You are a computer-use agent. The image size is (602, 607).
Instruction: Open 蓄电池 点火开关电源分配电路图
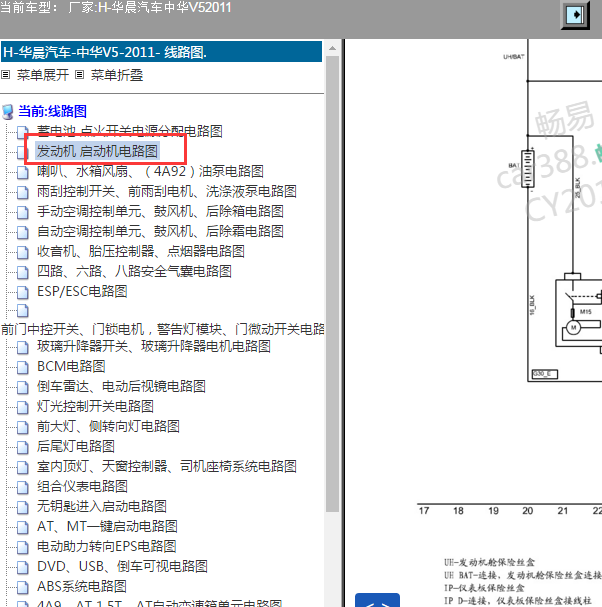[x=130, y=131]
